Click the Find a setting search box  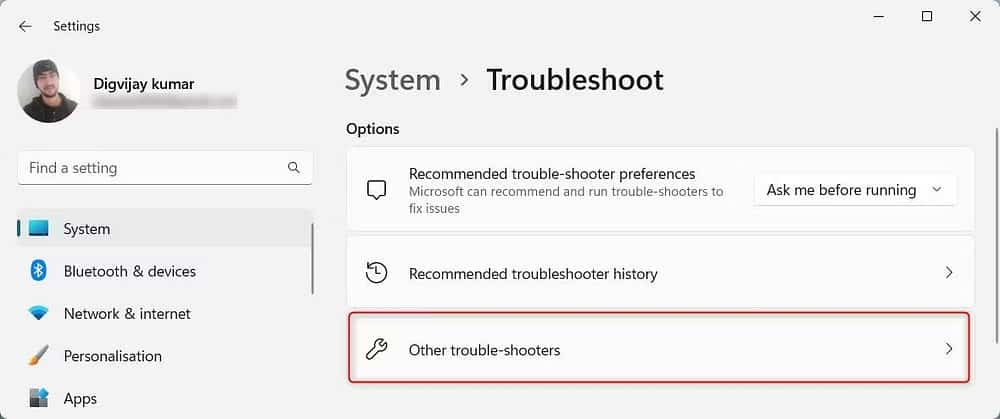150,168
